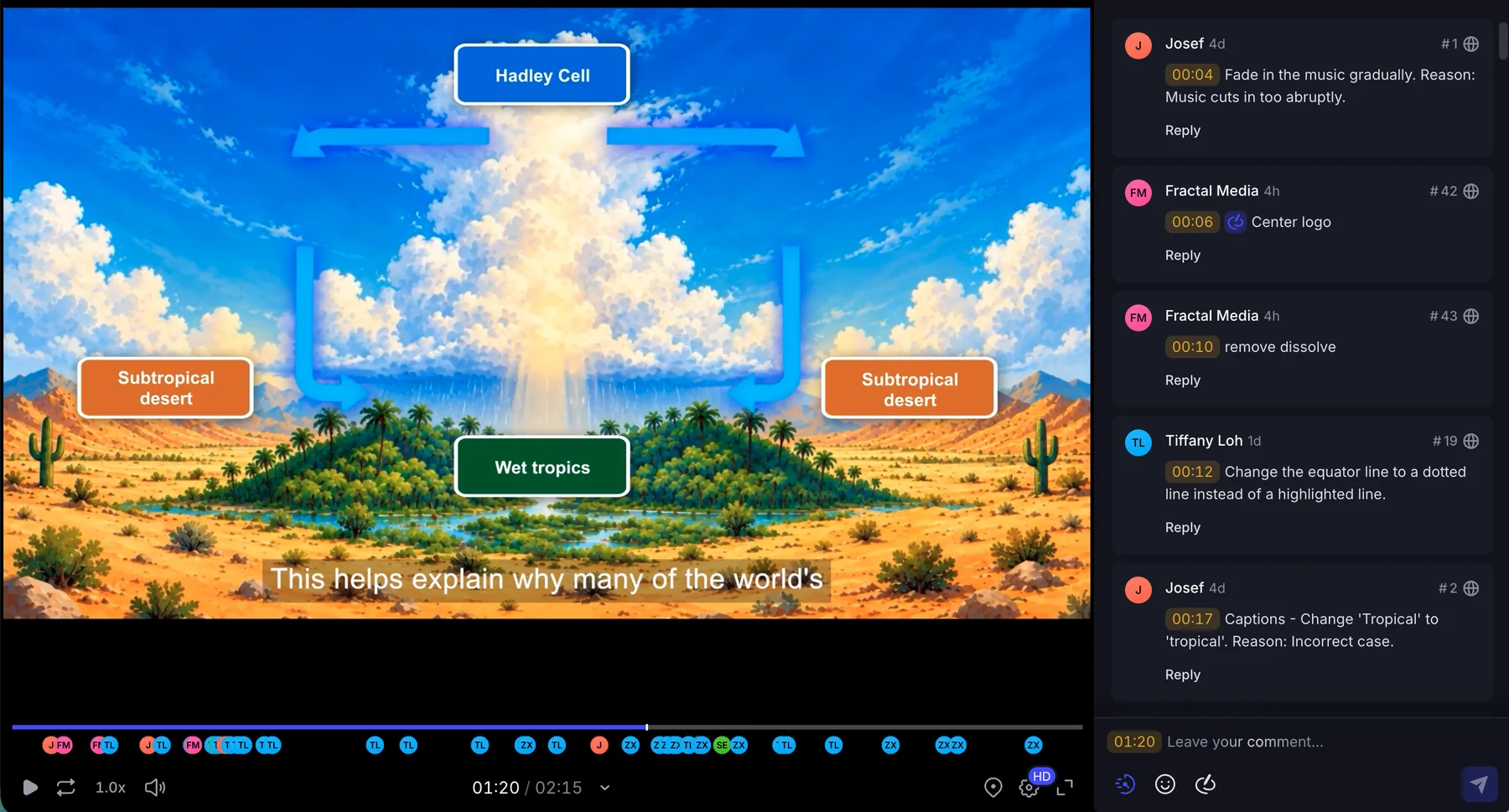Viewport: 1509px width, 812px height.
Task: Click the globe icon on comment #42
Action: 1471,191
